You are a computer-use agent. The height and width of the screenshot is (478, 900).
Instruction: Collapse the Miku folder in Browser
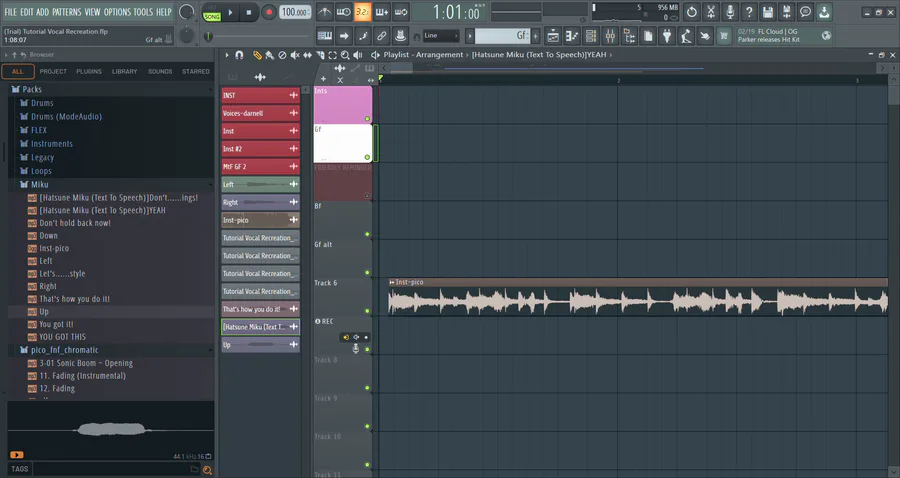pos(39,185)
